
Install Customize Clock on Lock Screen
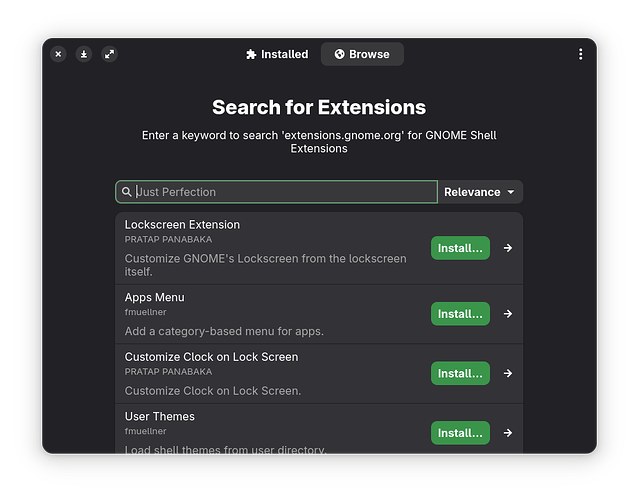[460, 373]
